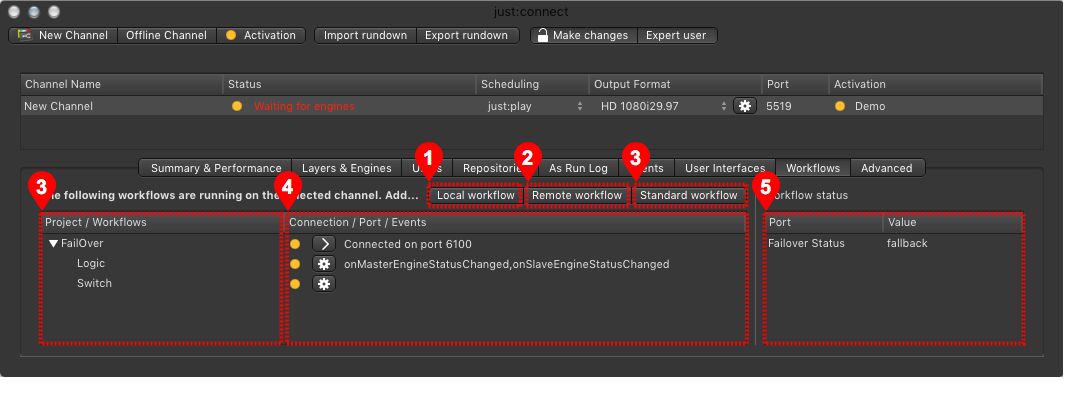Screen dimensions: 1083x397
Task: Click the fallback value cell
Action: click(907, 243)
